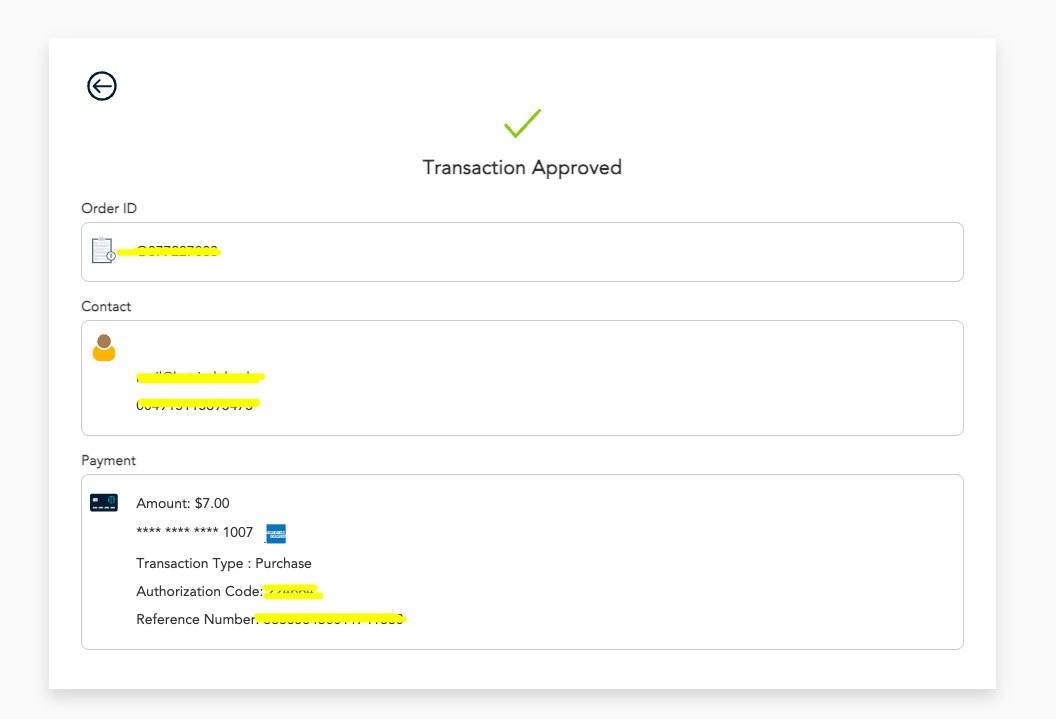Image resolution: width=1056 pixels, height=719 pixels.
Task: Click the Contact section label
Action: (106, 306)
